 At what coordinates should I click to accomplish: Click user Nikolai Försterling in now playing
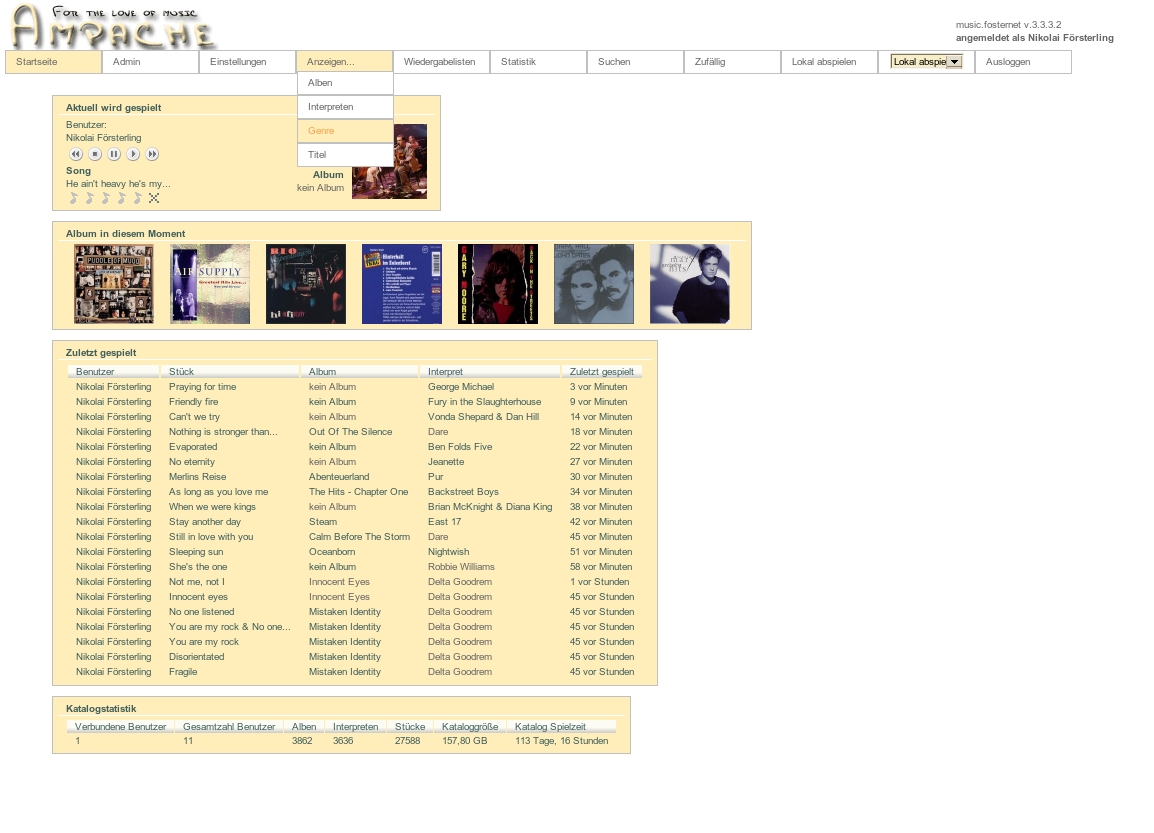pyautogui.click(x=104, y=138)
